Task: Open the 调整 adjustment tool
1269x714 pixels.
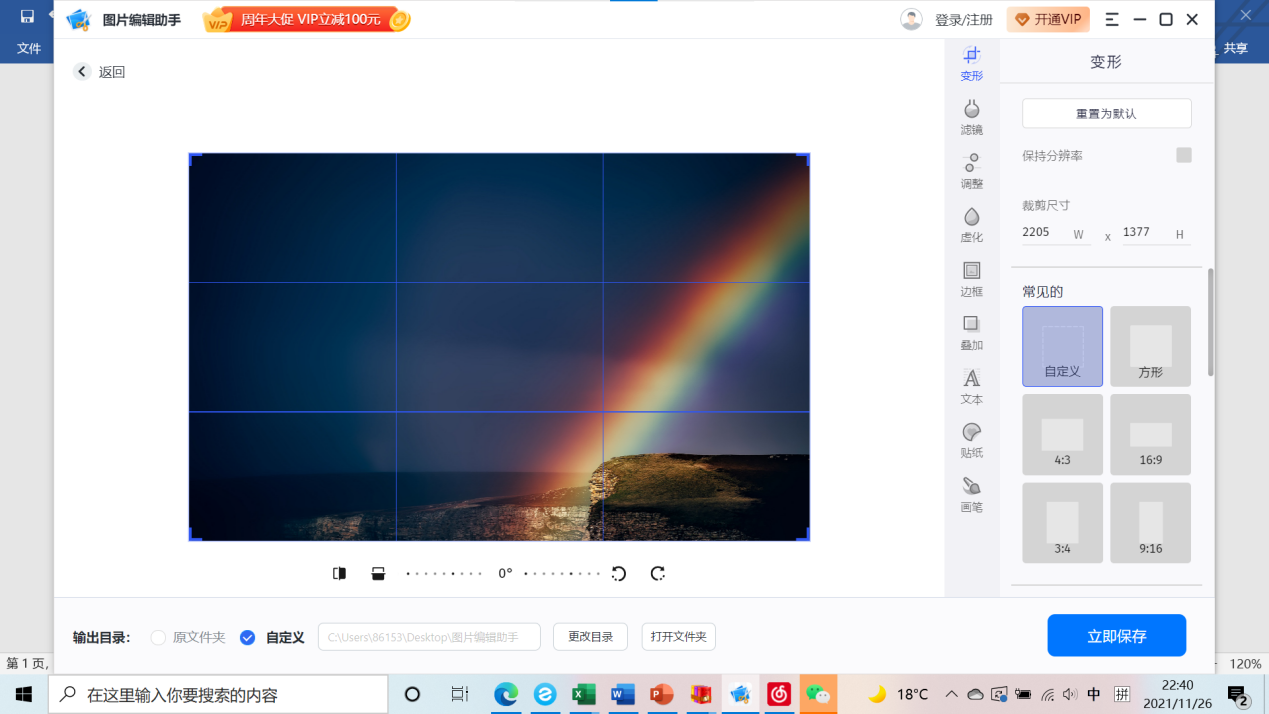Action: [971, 171]
